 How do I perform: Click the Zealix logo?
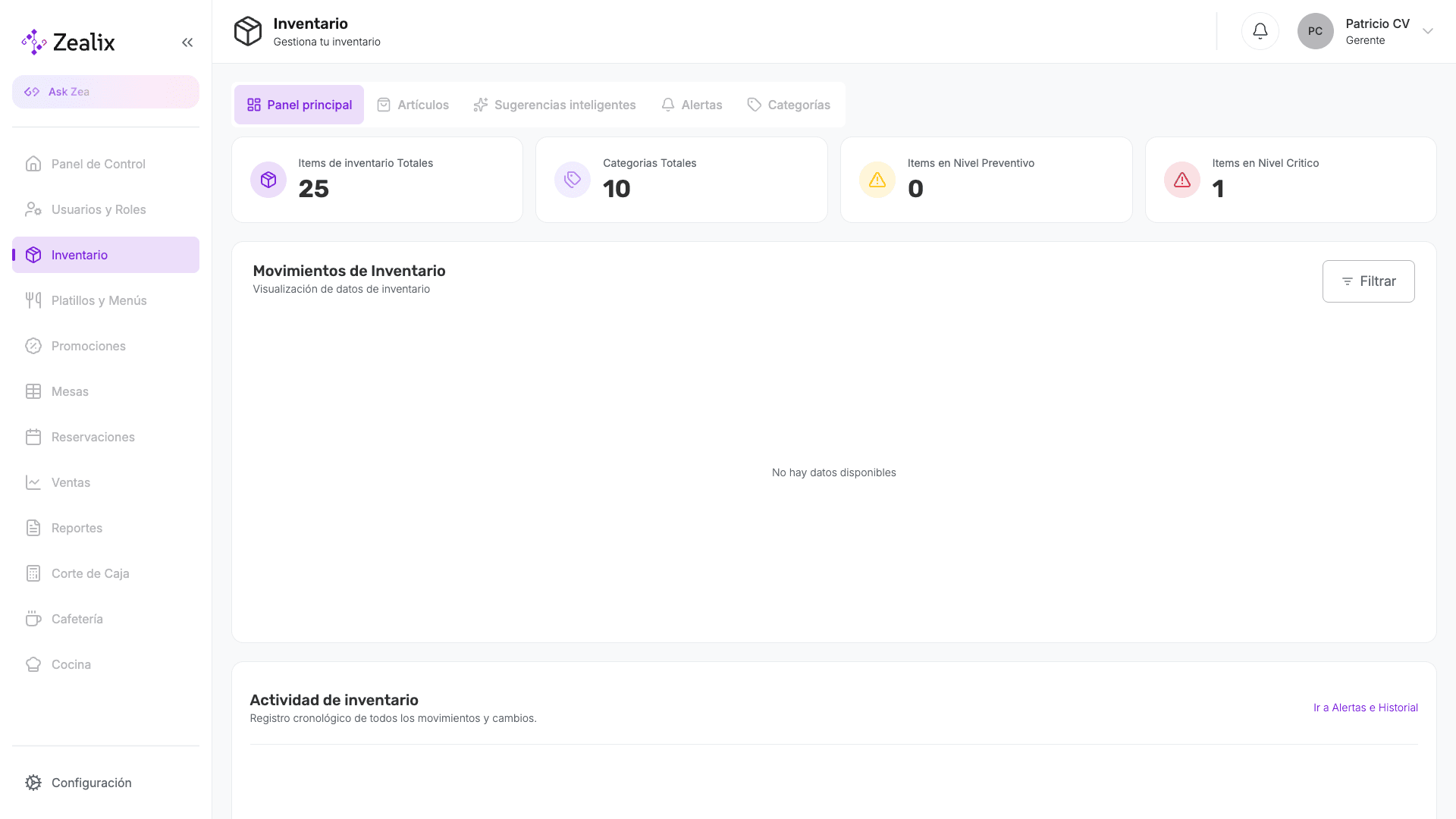68,42
